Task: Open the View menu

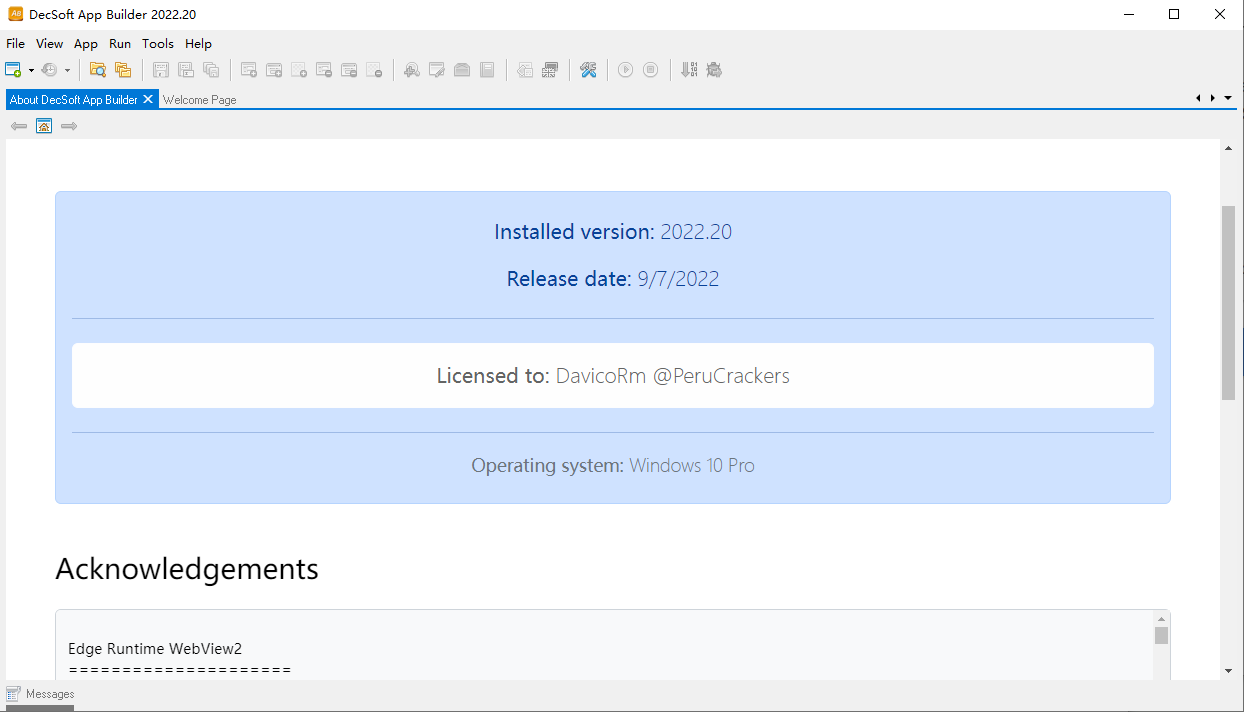Action: coord(49,44)
